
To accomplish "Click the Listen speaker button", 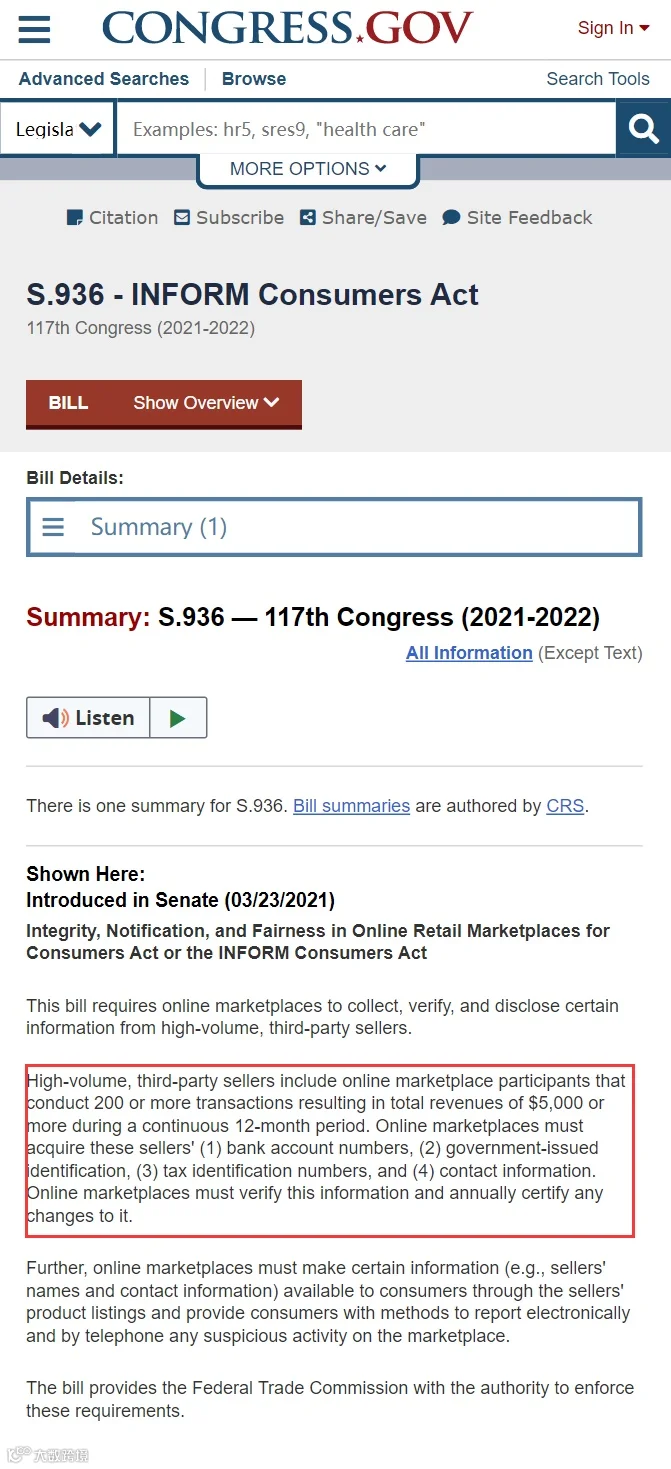I will [89, 718].
